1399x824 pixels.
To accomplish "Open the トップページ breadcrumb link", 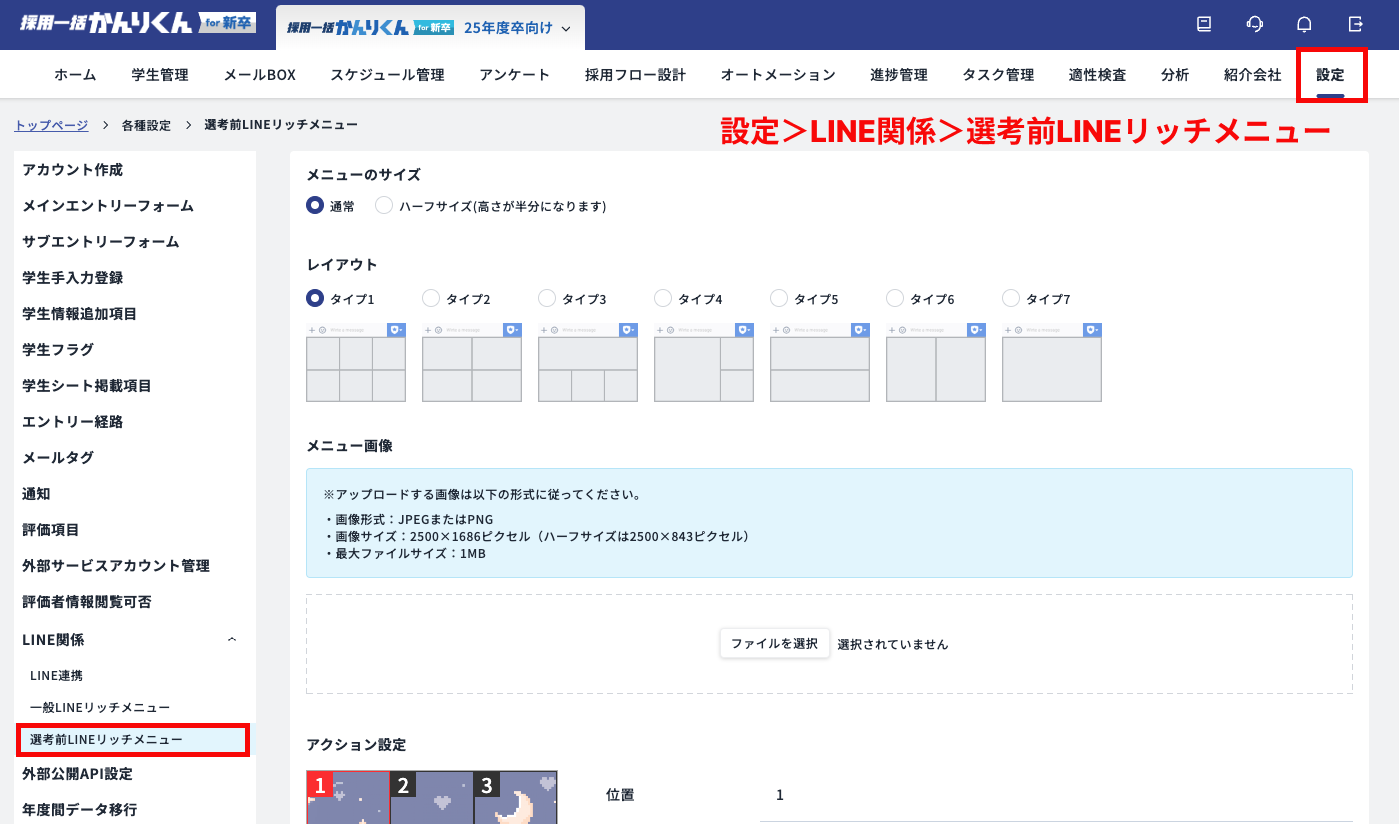I will (51, 124).
